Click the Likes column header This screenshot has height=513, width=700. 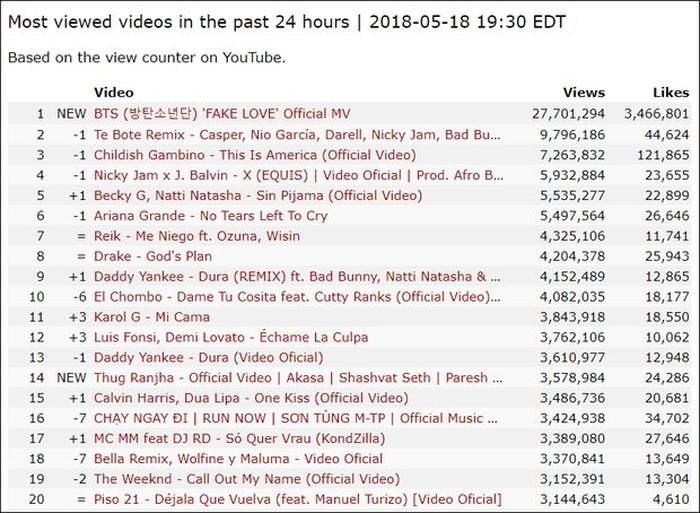[x=669, y=93]
